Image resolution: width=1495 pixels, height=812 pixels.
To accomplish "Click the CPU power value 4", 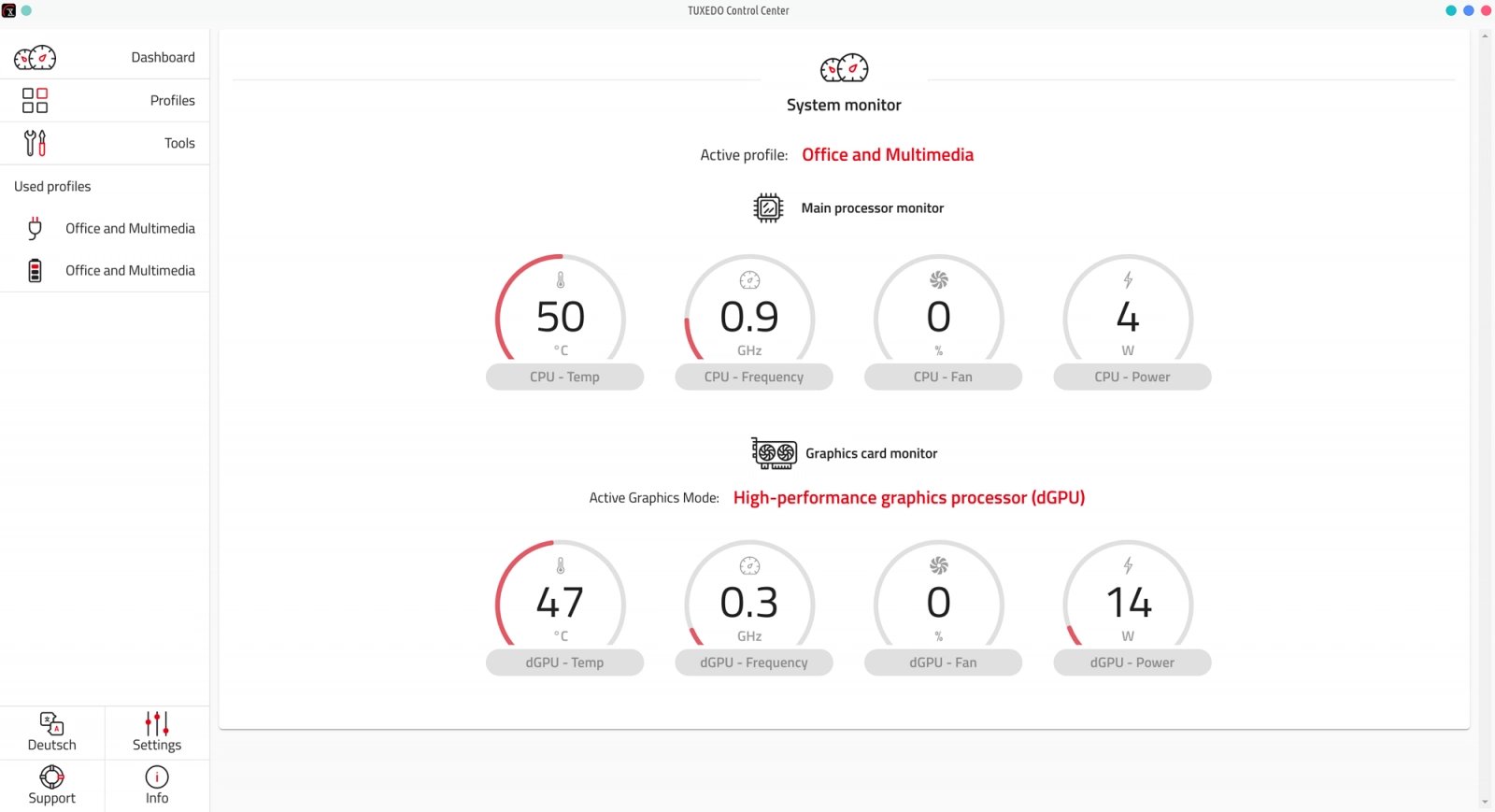I will pyautogui.click(x=1128, y=317).
